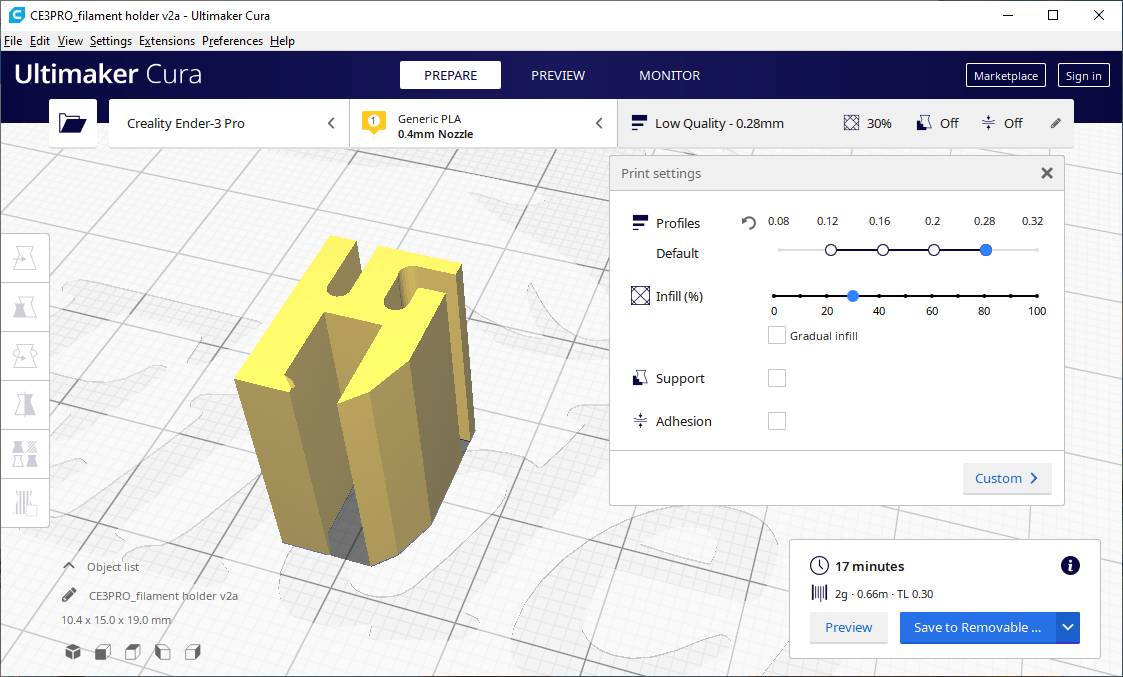Set infill slider to 60
Viewport: 1123px width, 677px height.
coord(932,296)
